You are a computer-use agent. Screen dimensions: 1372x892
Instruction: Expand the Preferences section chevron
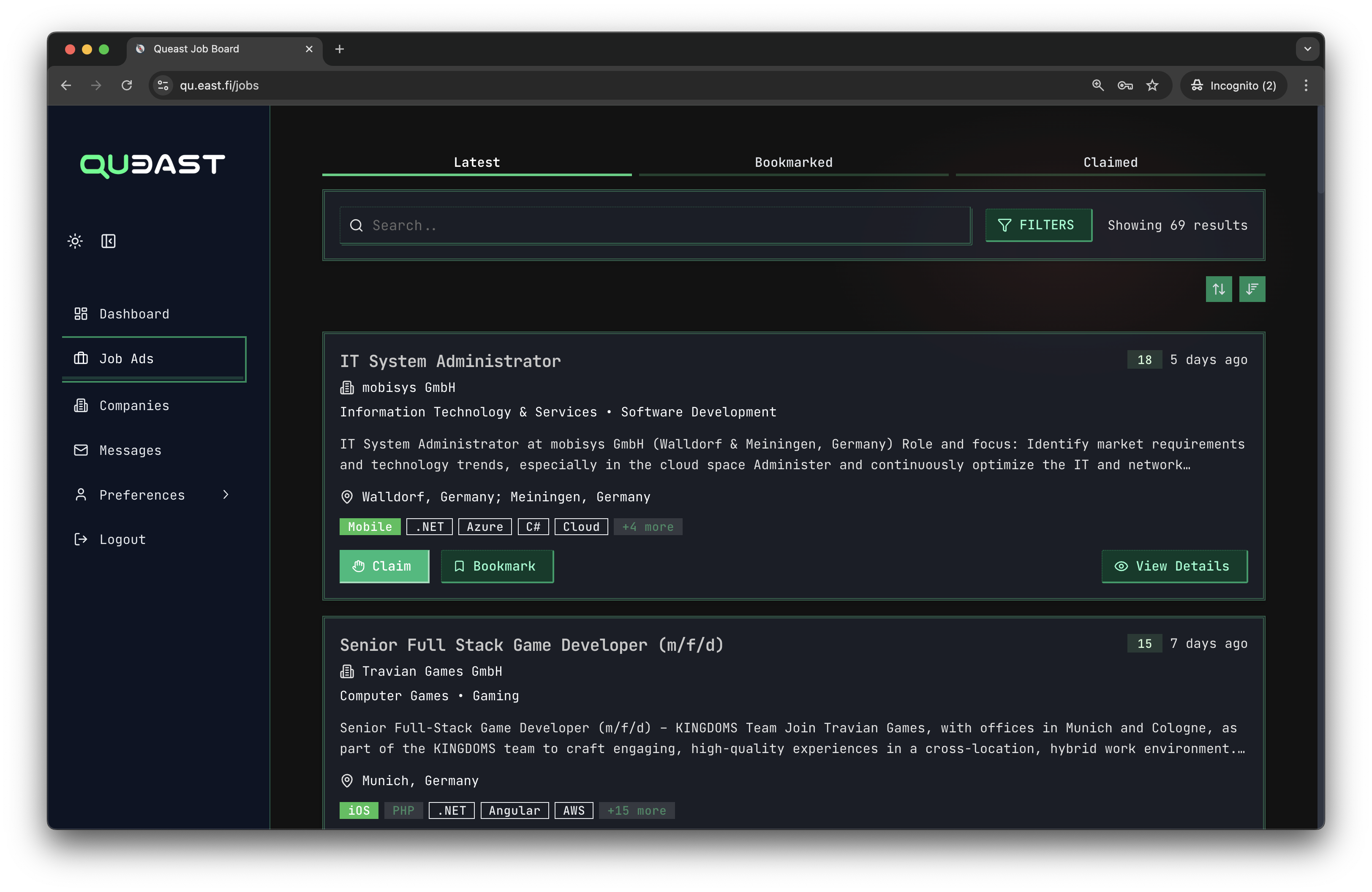point(225,495)
